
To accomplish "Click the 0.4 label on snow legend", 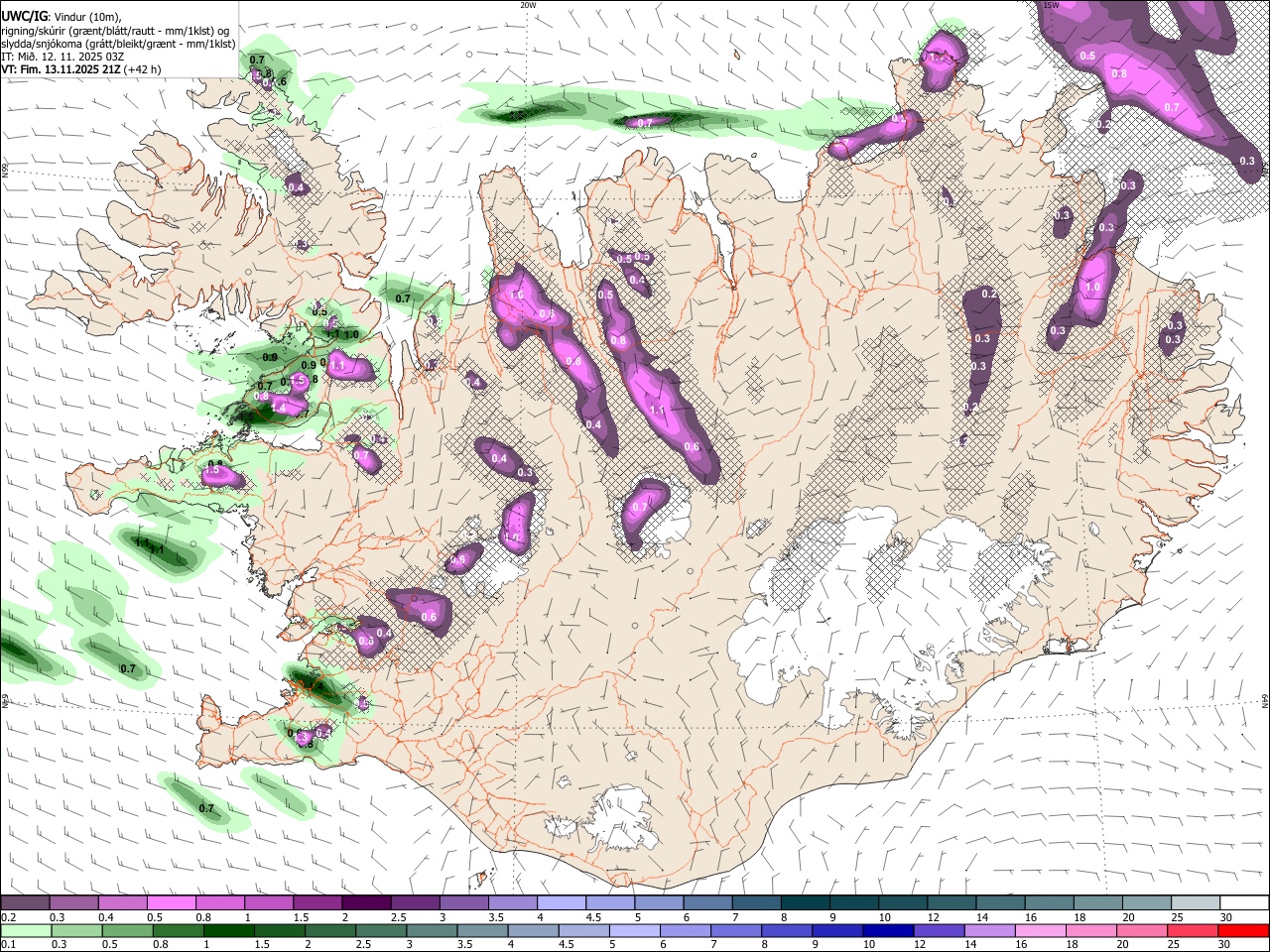I will pyautogui.click(x=105, y=917).
